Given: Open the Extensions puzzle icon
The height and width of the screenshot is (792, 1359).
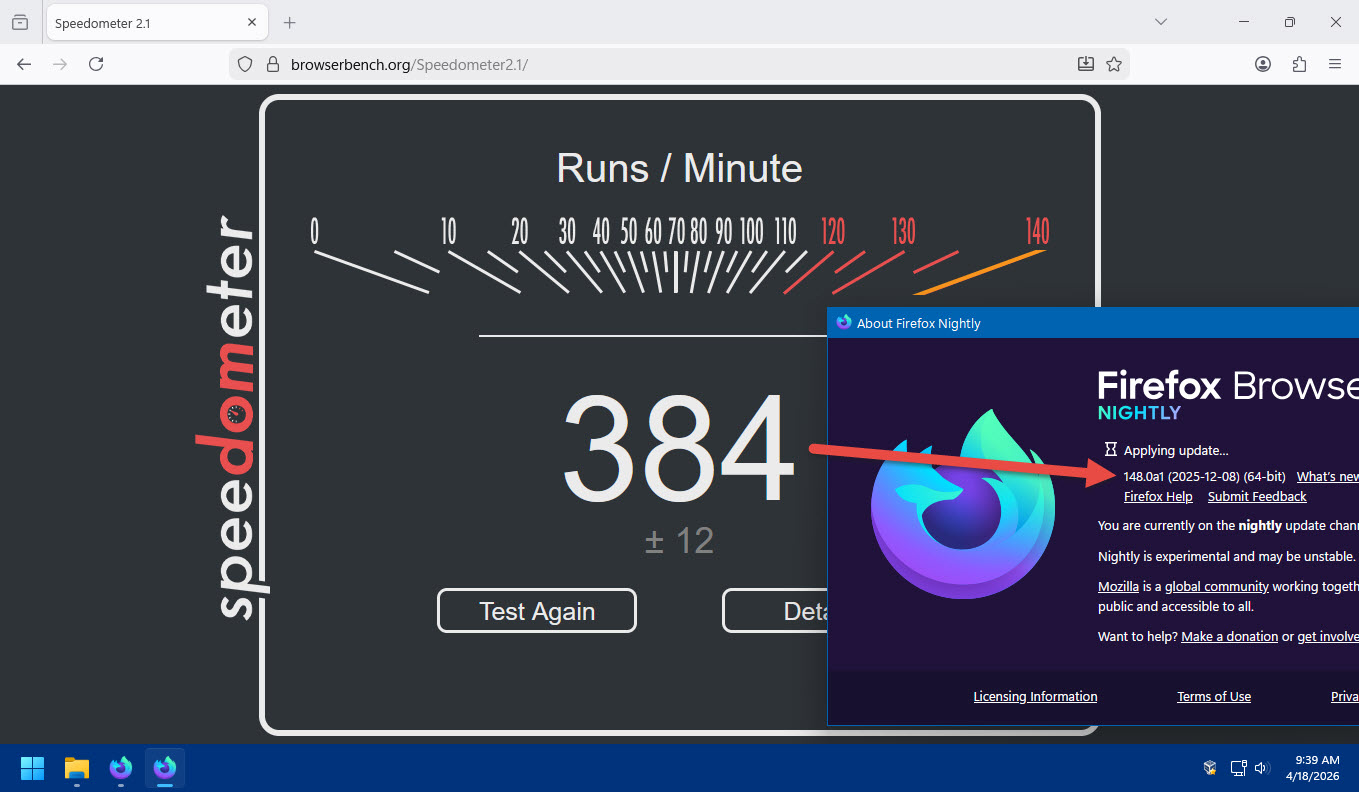Looking at the screenshot, I should click(1299, 64).
